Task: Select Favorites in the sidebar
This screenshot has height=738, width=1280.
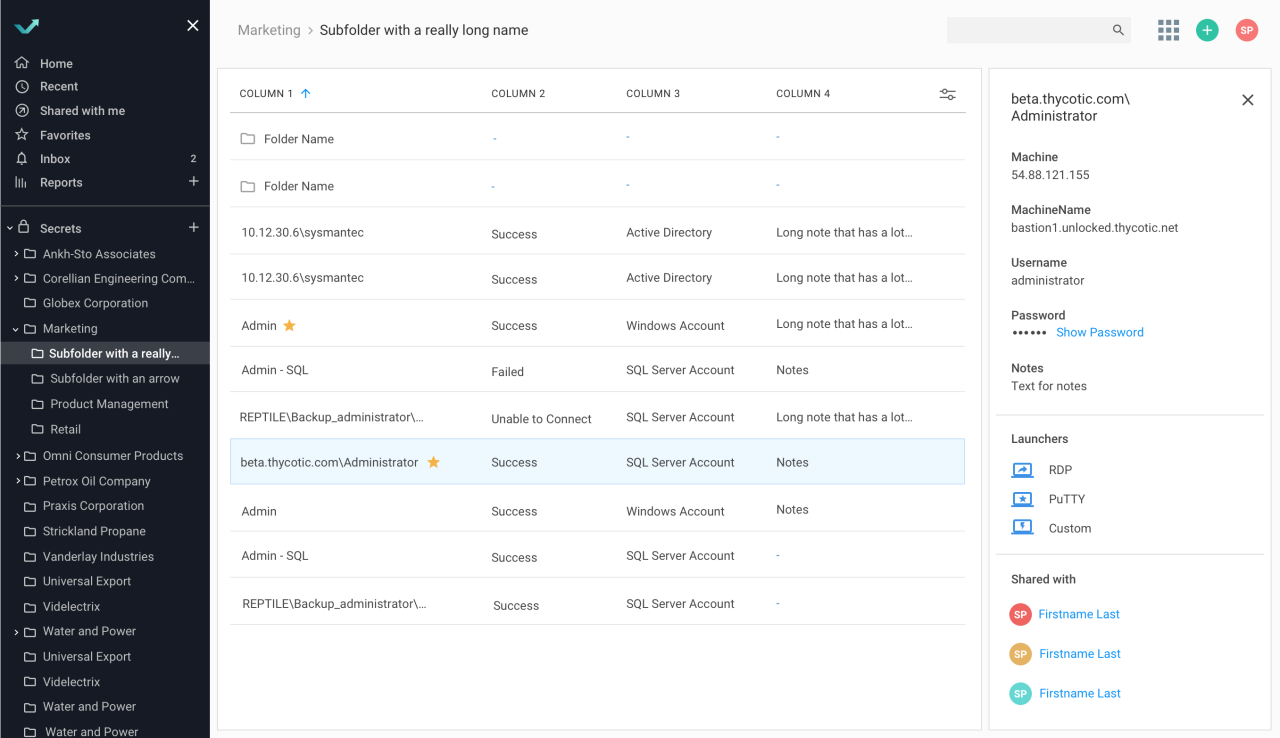Action: click(x=62, y=134)
